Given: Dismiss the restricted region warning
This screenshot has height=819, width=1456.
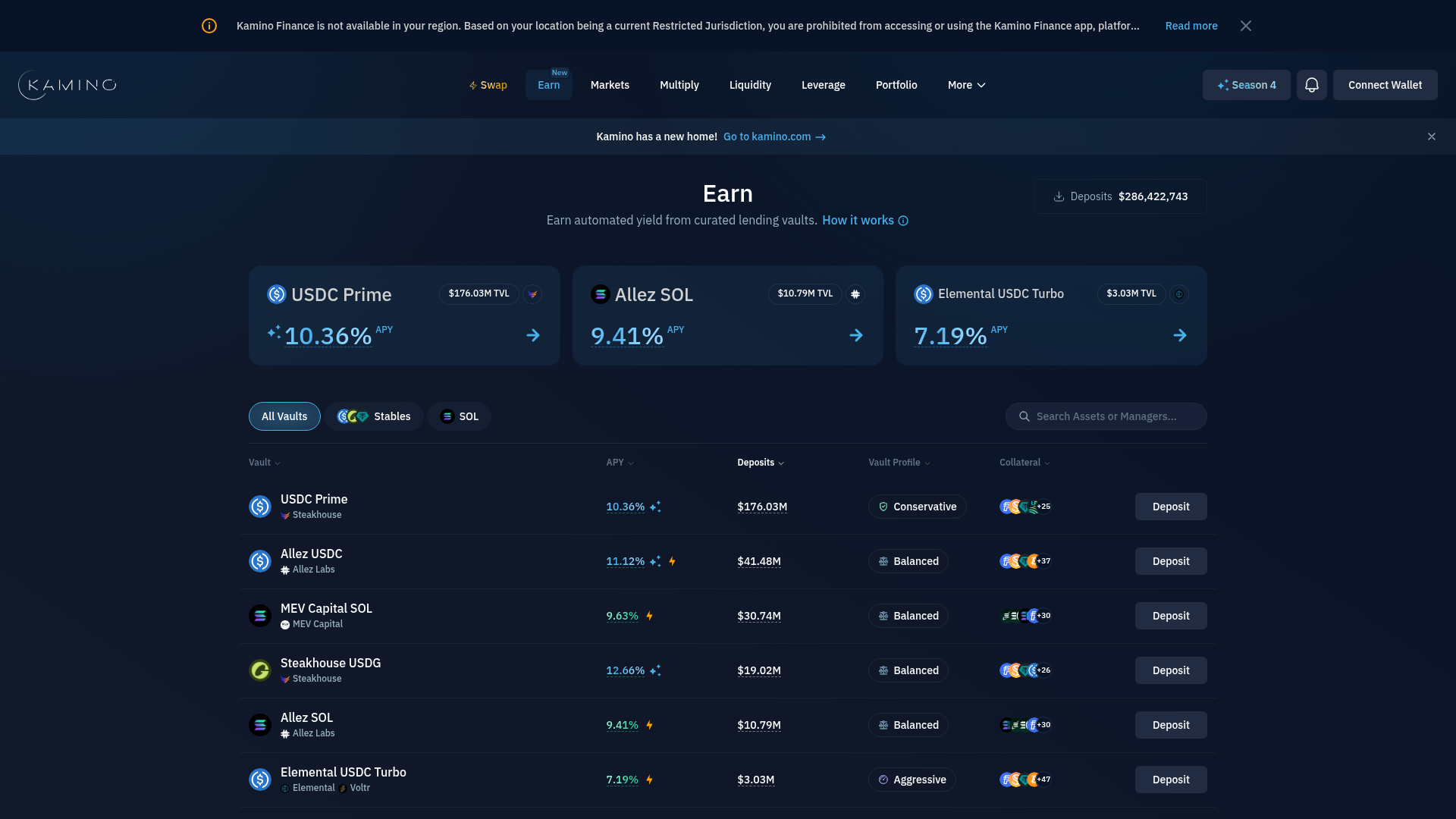Looking at the screenshot, I should coord(1246,26).
